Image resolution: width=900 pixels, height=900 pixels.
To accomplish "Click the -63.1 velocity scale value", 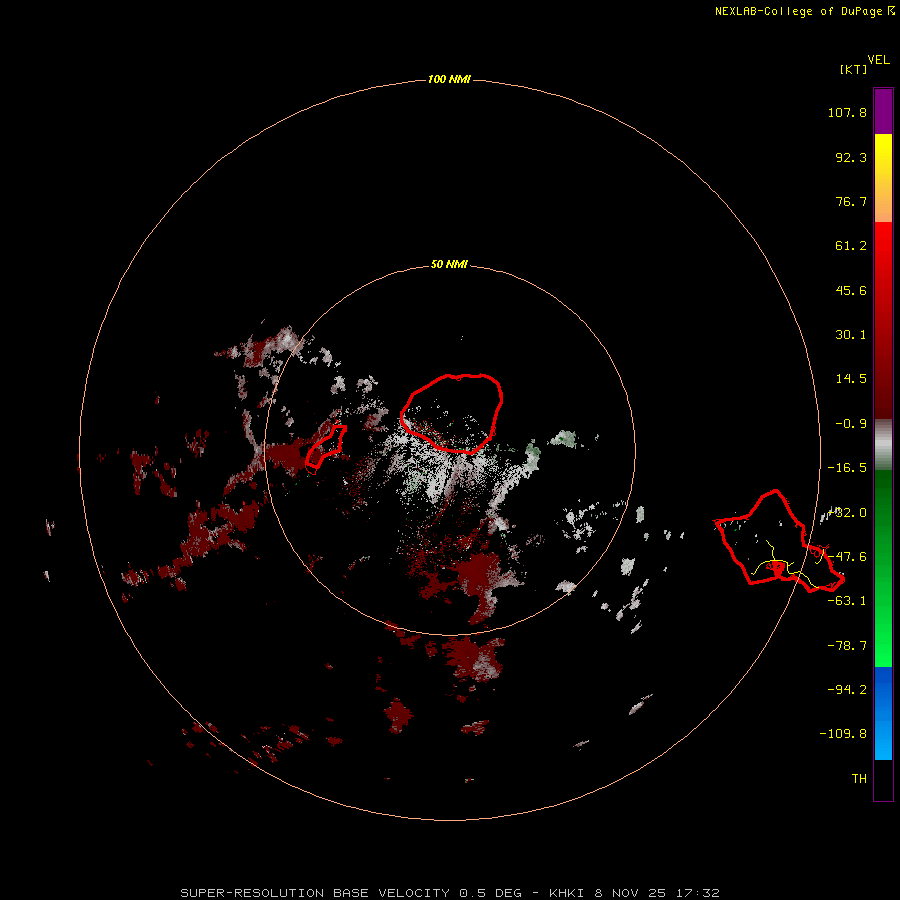I will (x=847, y=601).
